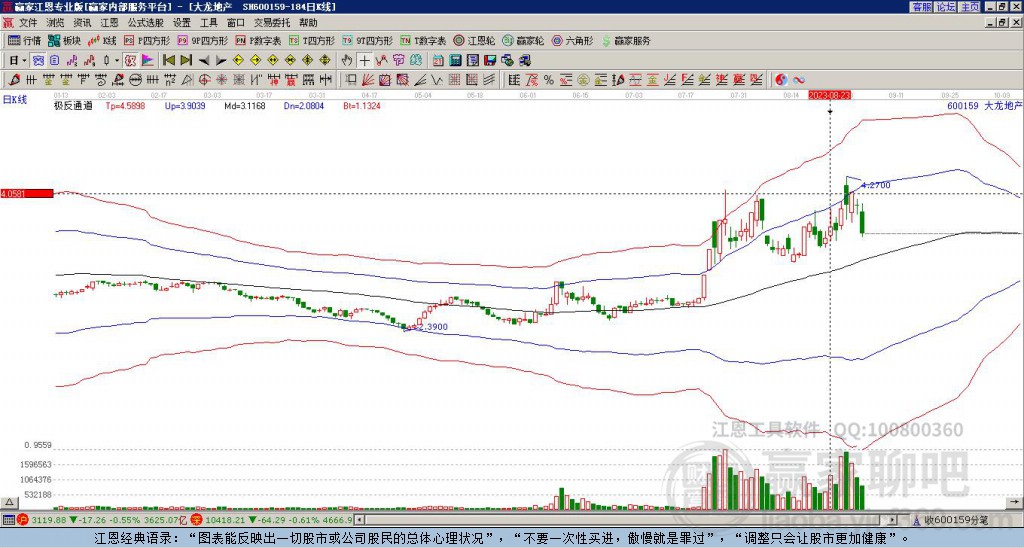1024x548 pixels.
Task: Open the 六角形 hexagon tool
Action: [573, 40]
